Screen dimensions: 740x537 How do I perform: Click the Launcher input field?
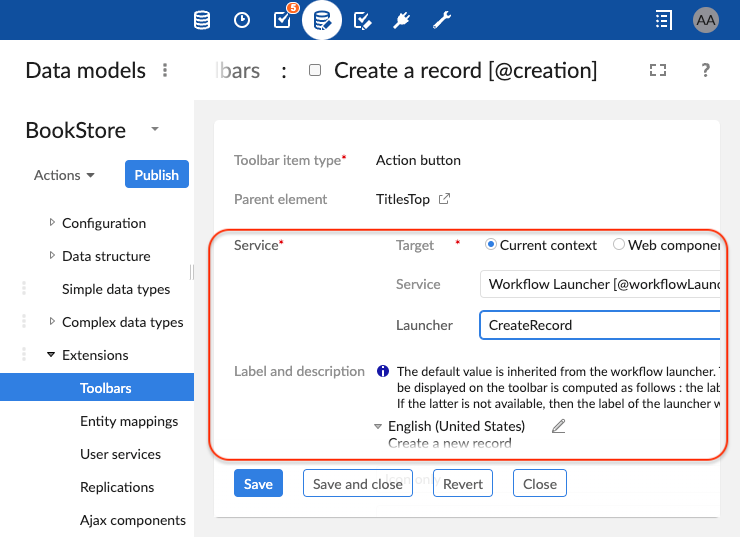(x=600, y=325)
